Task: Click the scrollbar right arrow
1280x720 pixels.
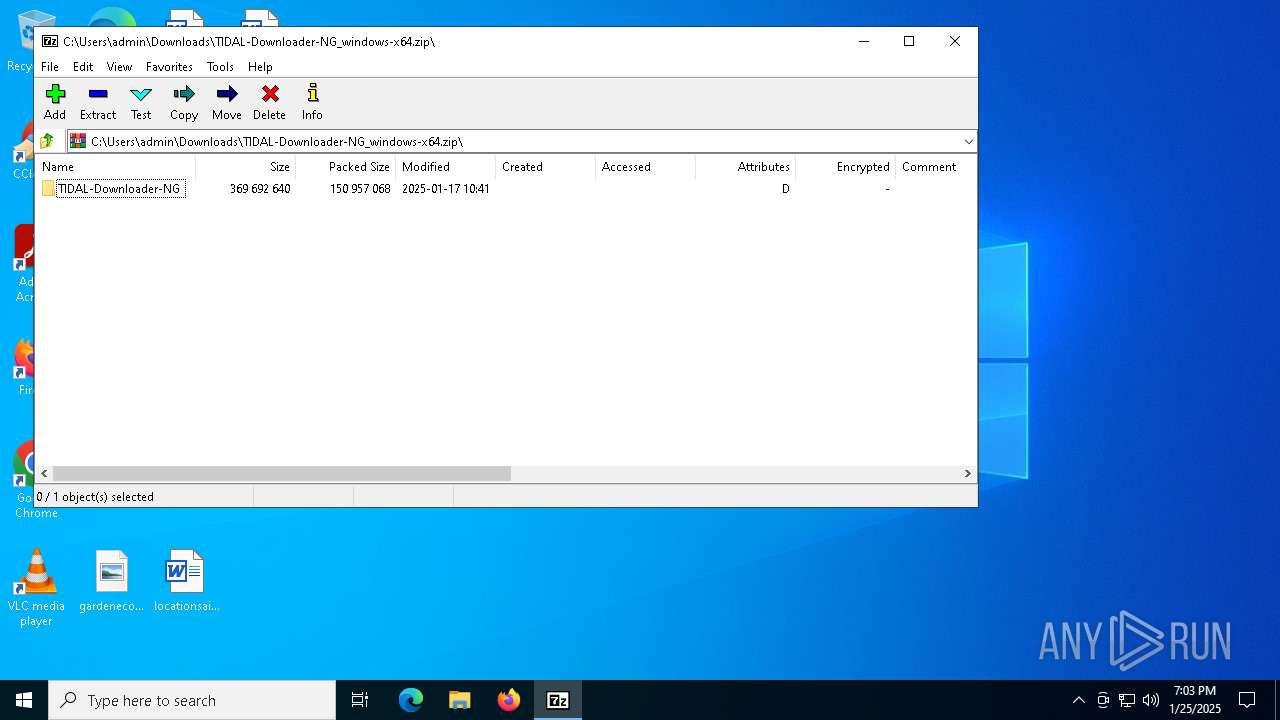Action: [x=967, y=473]
